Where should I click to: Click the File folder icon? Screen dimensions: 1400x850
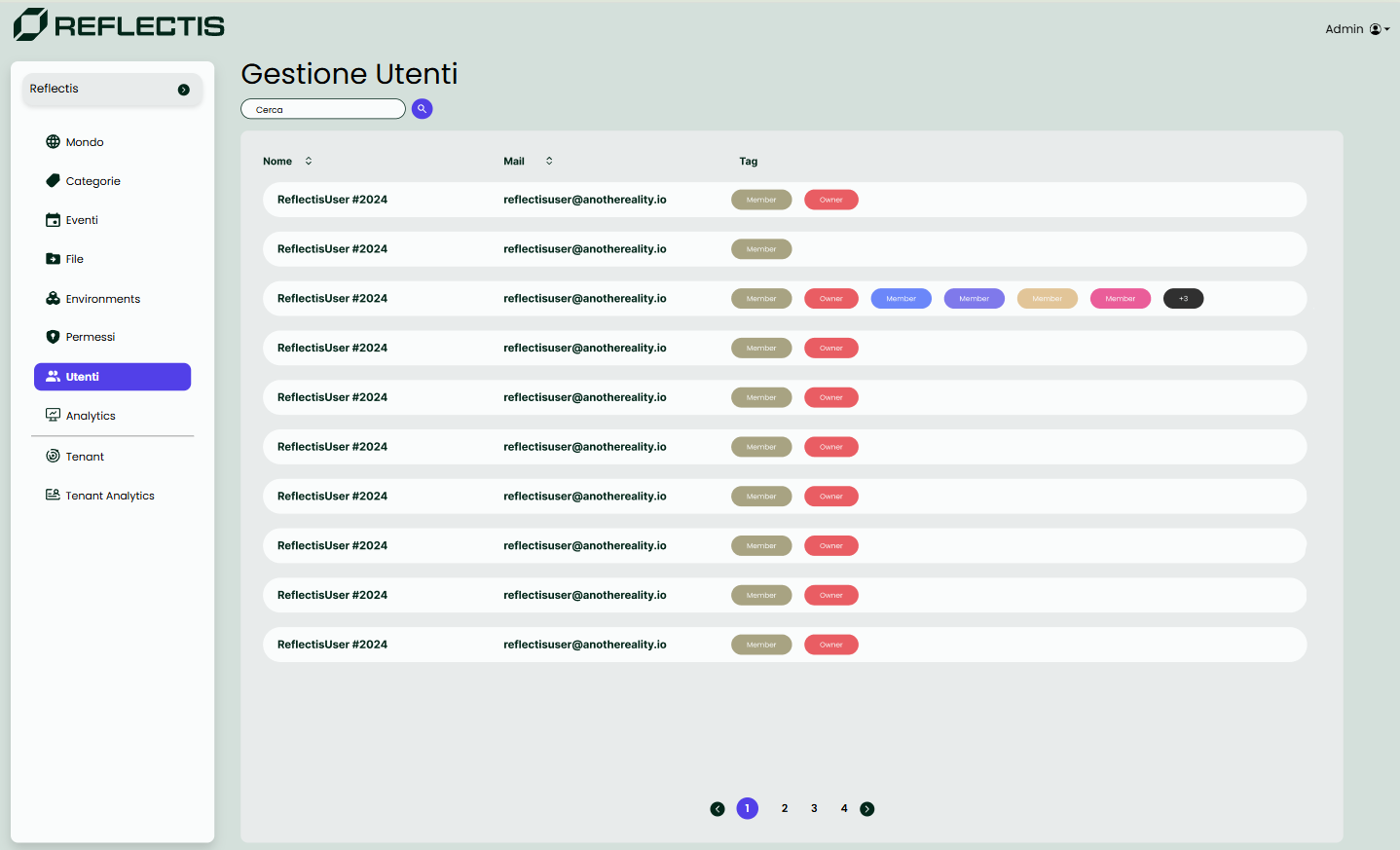tap(54, 259)
